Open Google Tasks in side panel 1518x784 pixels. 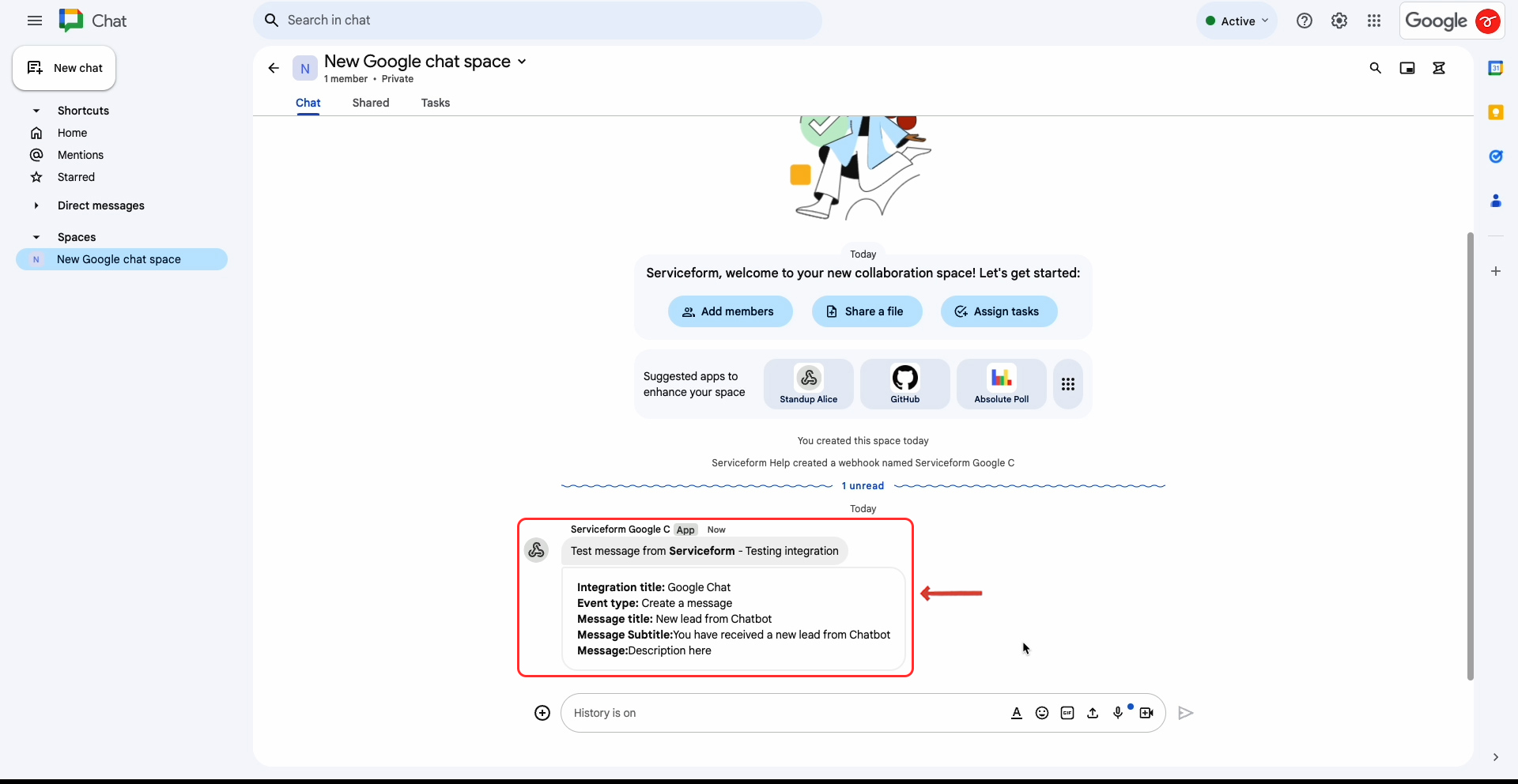tap(1496, 156)
